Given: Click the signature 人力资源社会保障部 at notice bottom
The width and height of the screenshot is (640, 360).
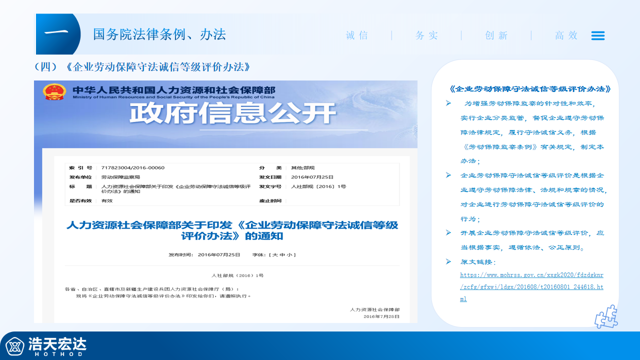Looking at the screenshot, I should pyautogui.click(x=375, y=310).
